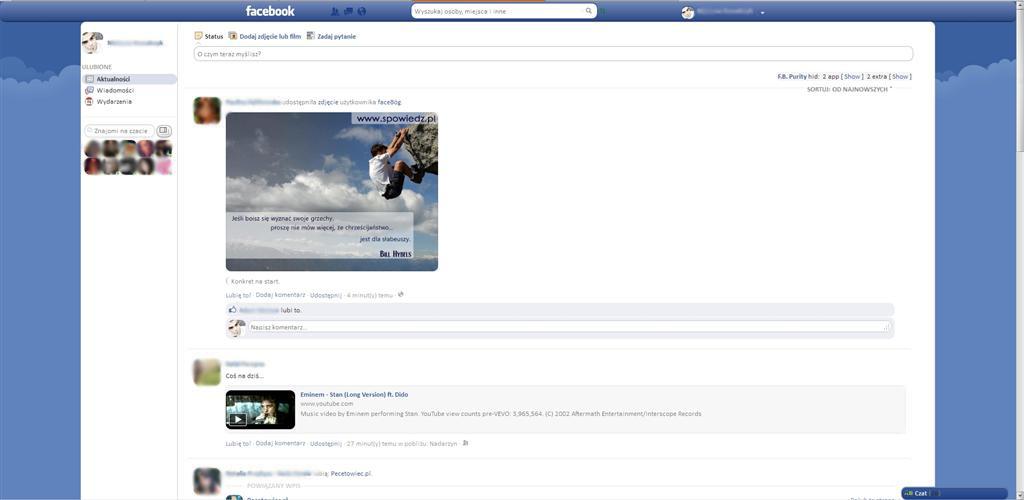Click the Status note icon

coord(199,37)
